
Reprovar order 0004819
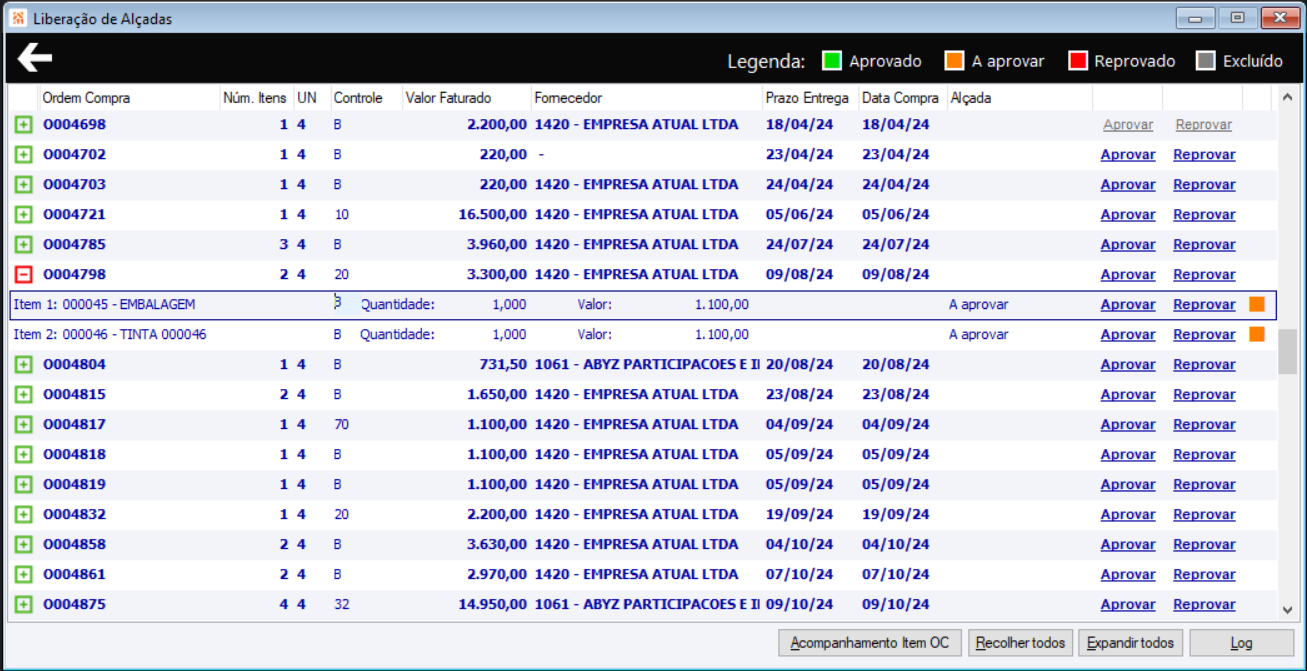(1204, 485)
